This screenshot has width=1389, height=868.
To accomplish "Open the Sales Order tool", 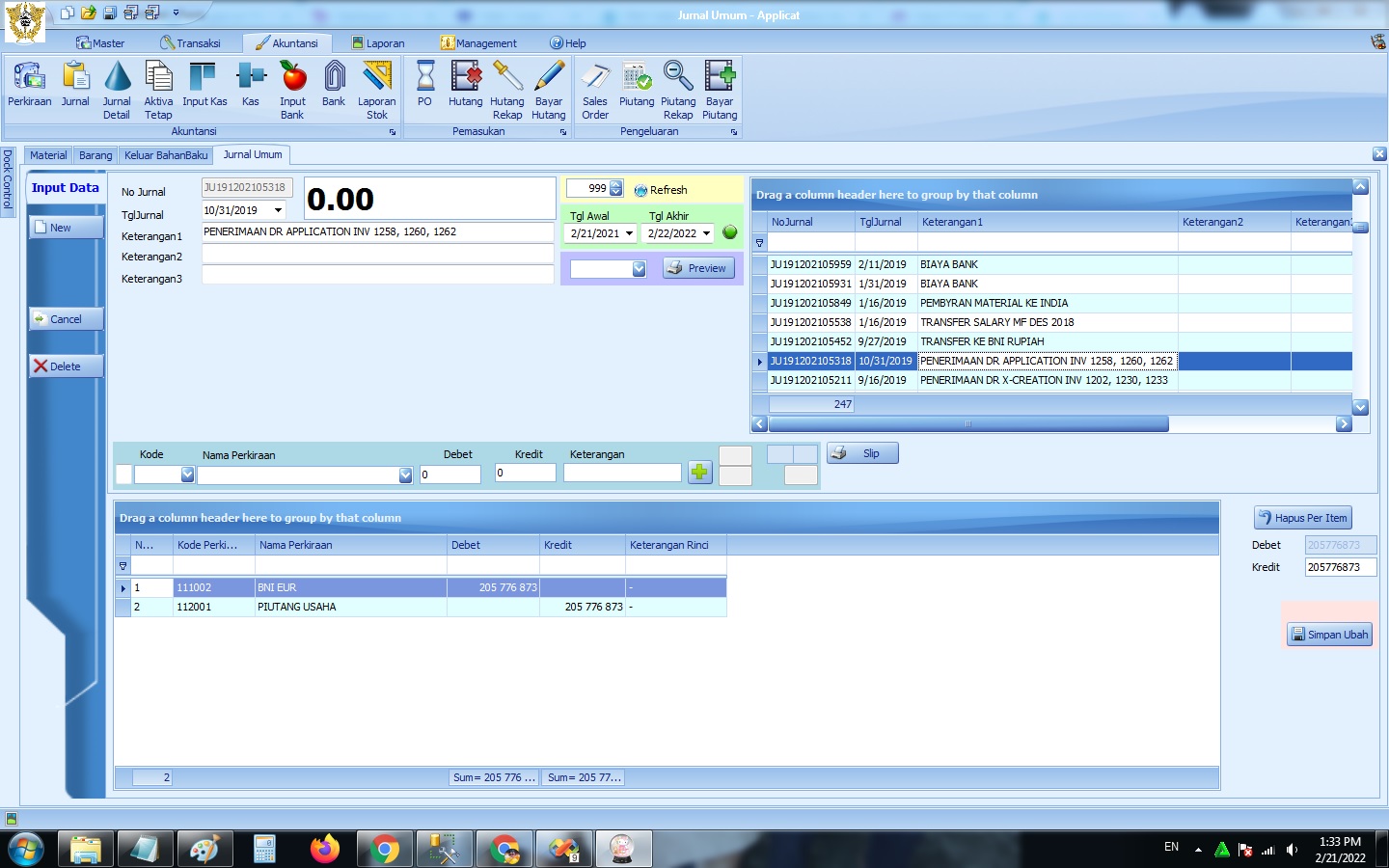I will tap(595, 89).
